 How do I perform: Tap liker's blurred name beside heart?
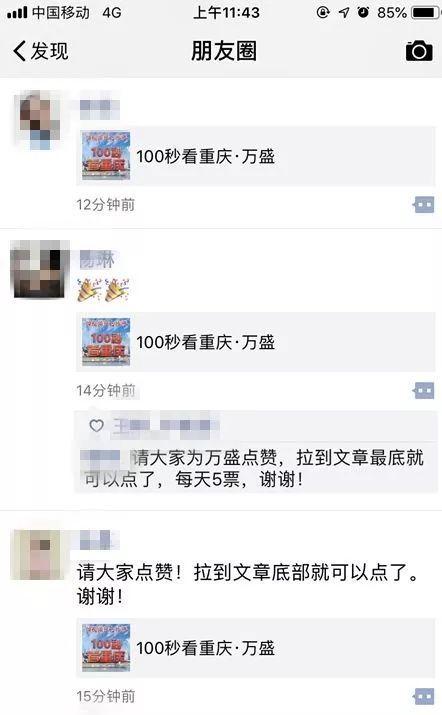click(165, 426)
